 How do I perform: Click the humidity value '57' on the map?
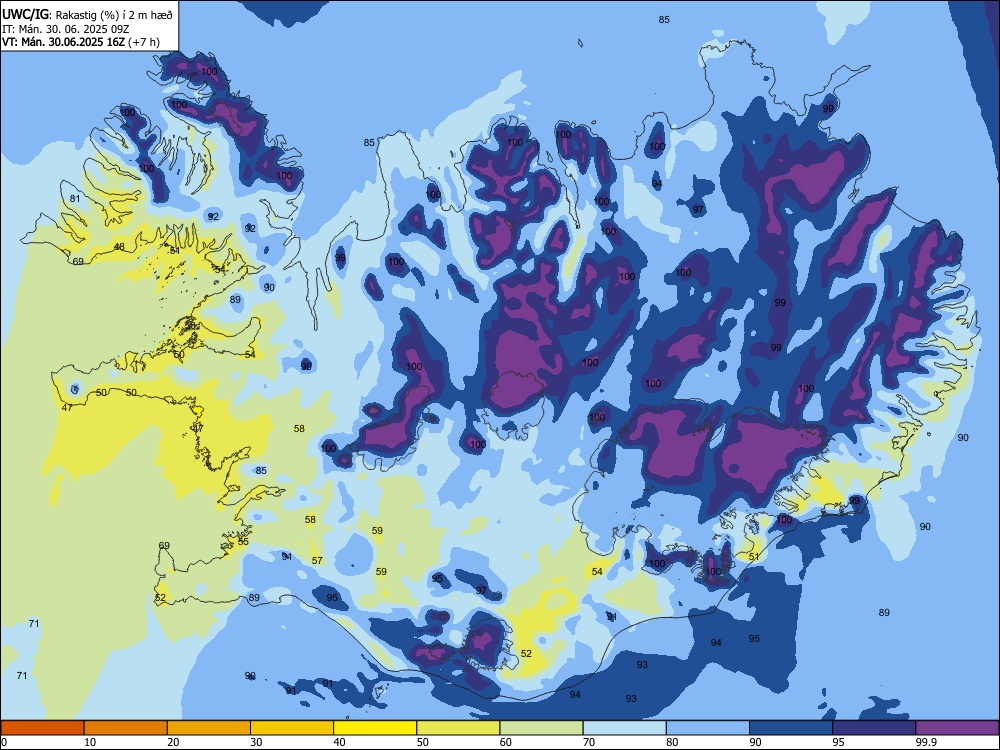(x=317, y=561)
